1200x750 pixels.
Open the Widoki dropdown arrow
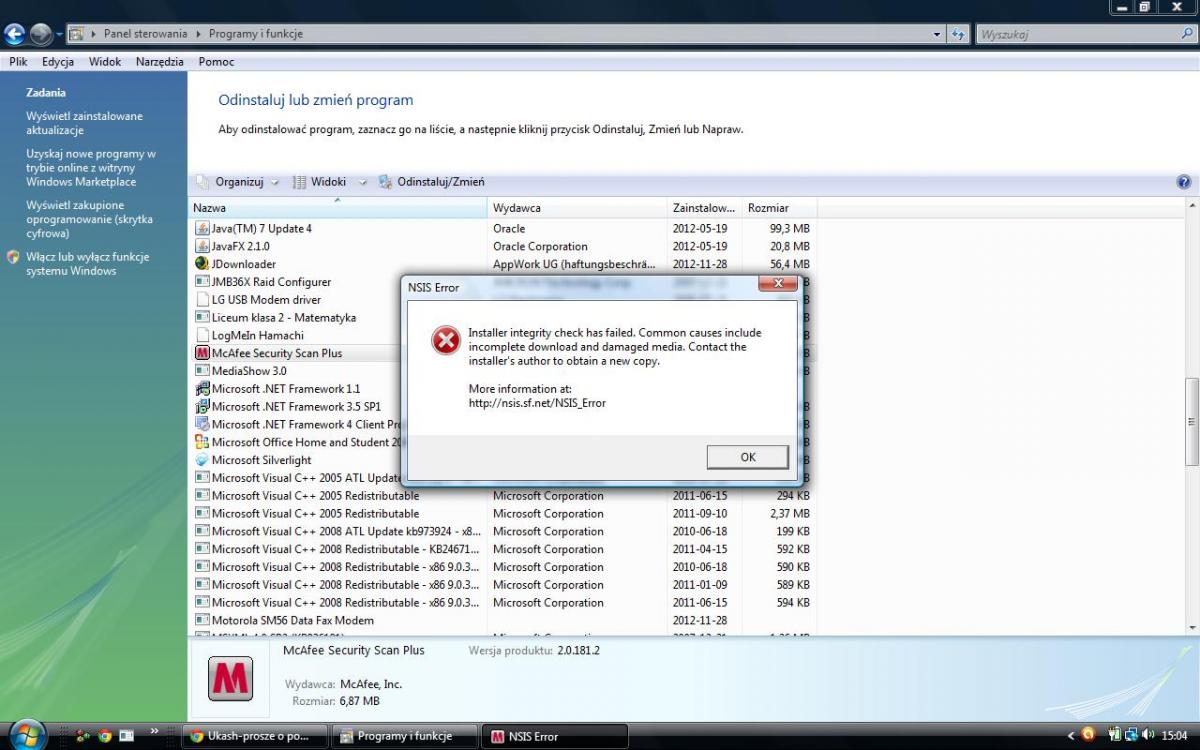tap(362, 182)
